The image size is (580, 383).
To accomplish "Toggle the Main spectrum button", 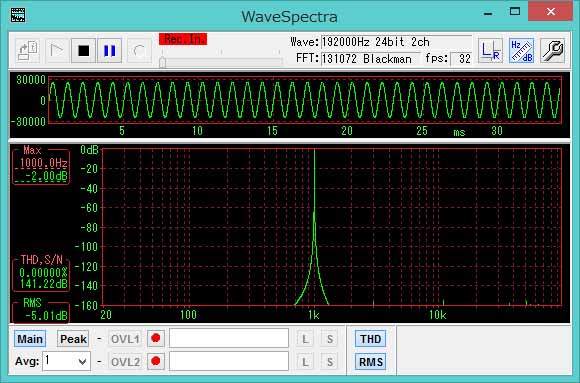I will (x=30, y=339).
